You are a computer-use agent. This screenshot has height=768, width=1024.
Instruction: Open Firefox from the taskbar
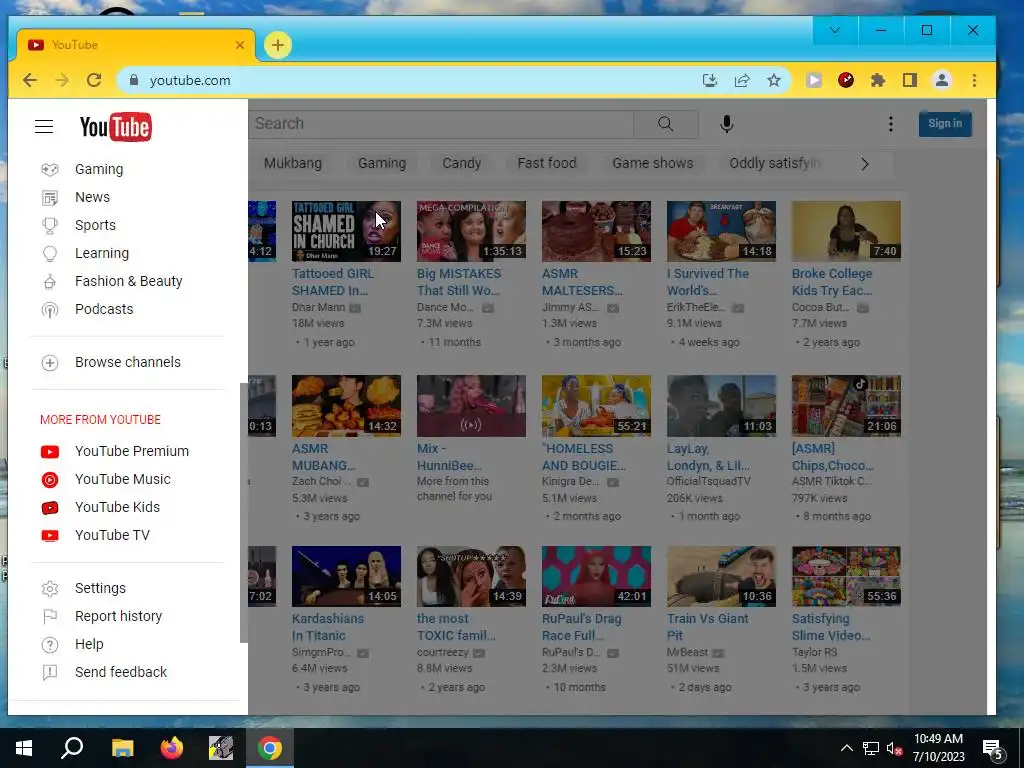172,748
